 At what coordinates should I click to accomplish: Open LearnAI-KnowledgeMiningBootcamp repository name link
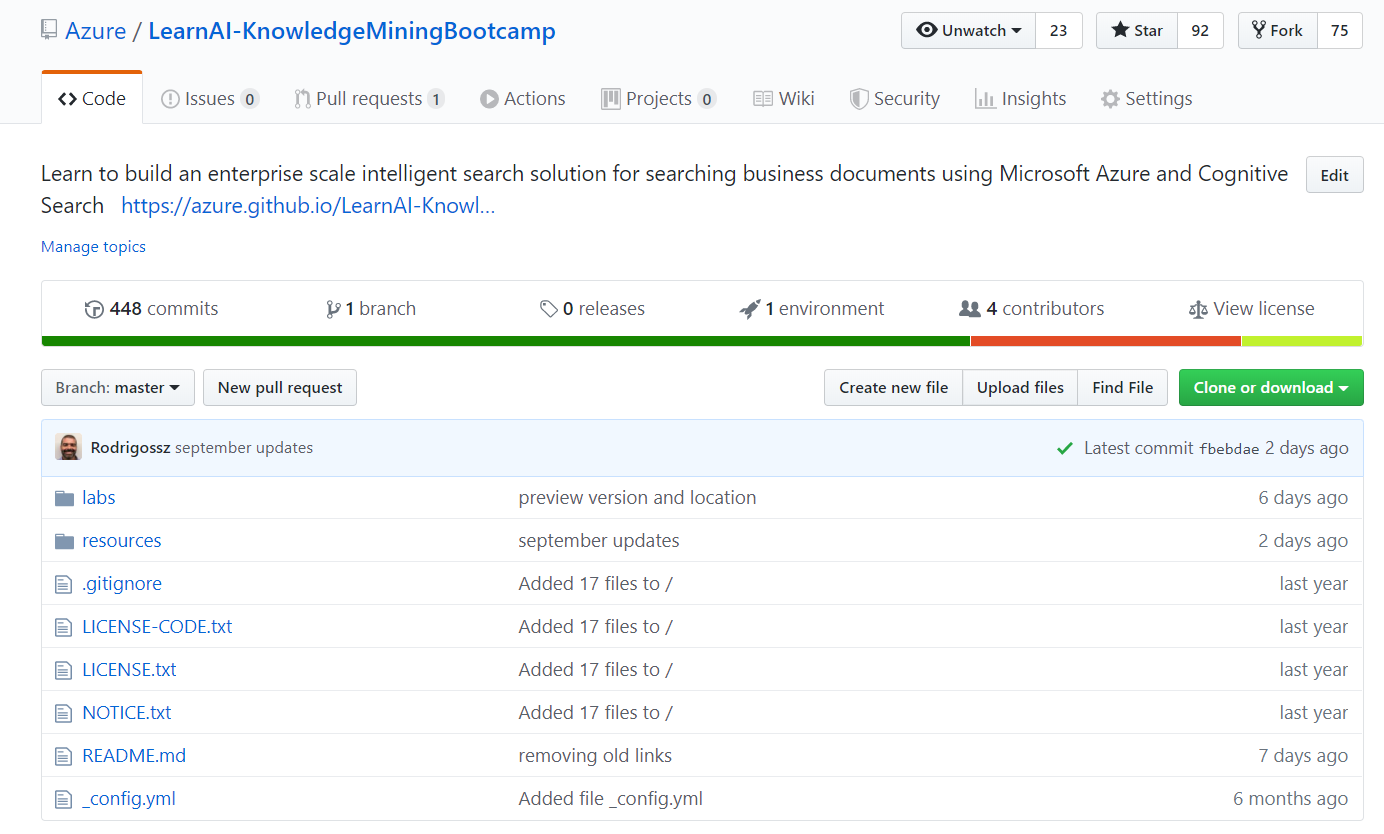point(352,31)
